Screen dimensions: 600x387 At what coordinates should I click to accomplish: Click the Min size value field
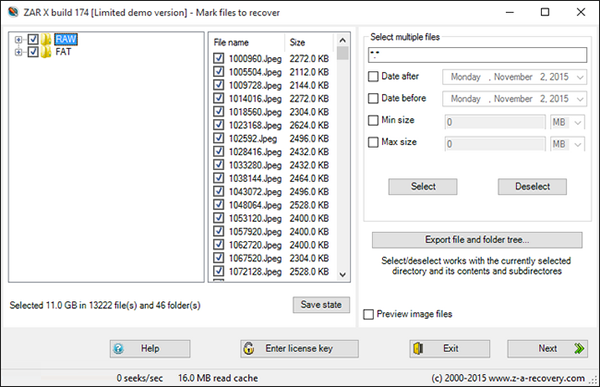click(495, 122)
